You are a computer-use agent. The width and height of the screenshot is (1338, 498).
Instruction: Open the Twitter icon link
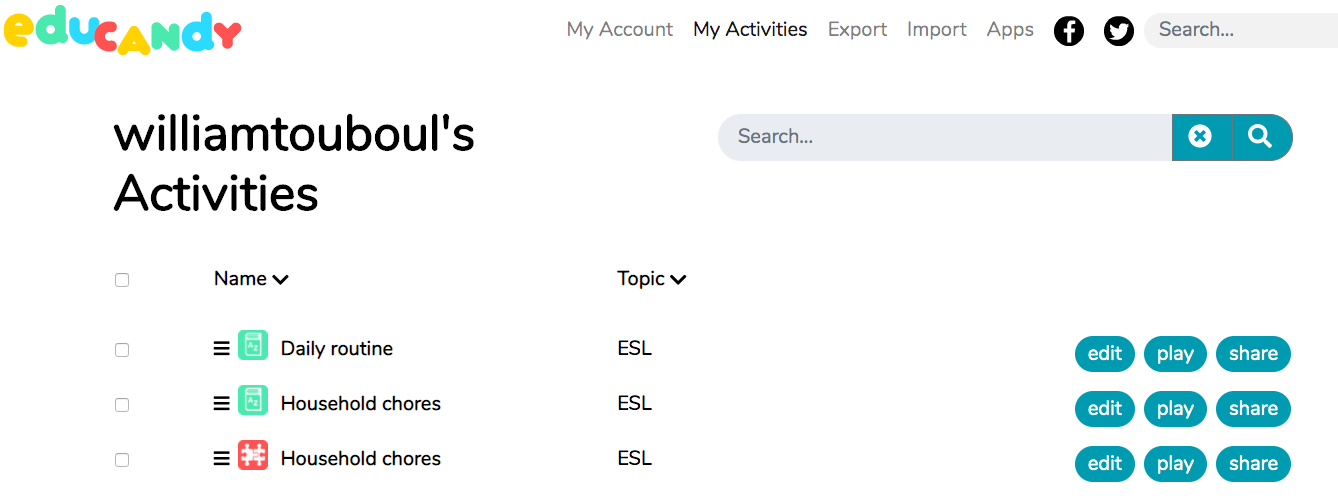tap(1119, 31)
